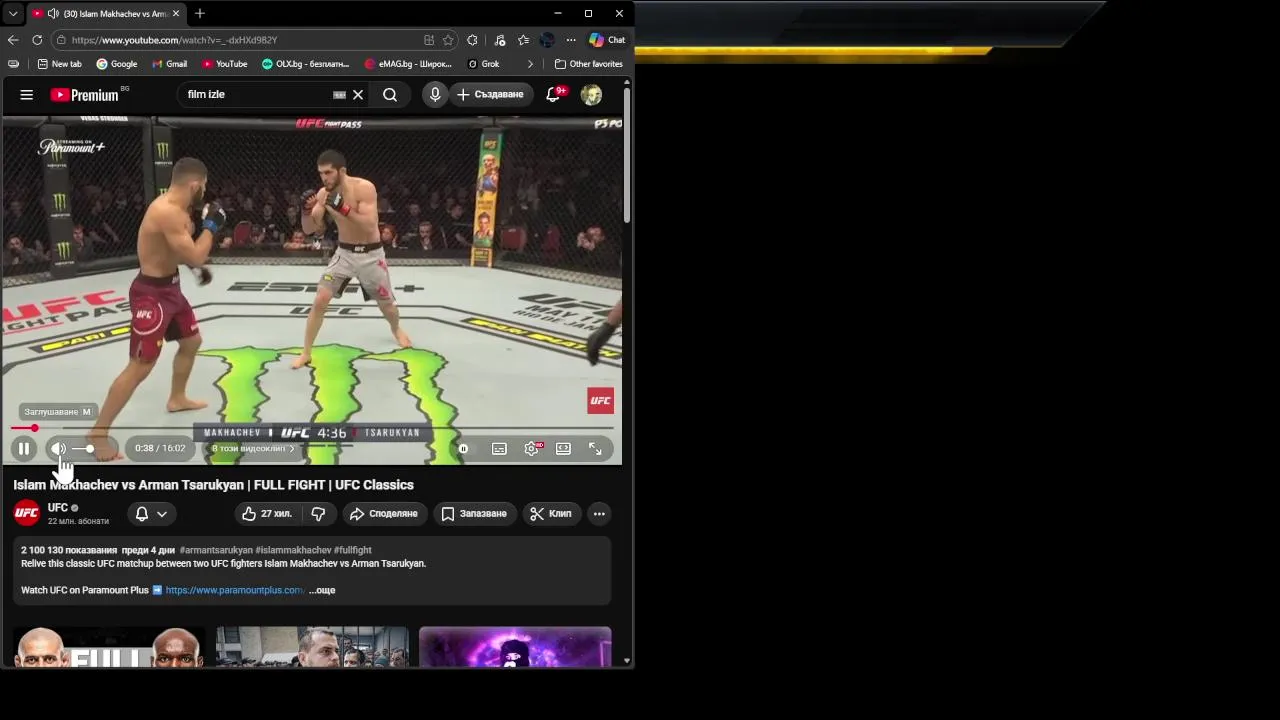Open the YouTube bookmark
Screen dimensions: 1280x720
click(x=225, y=64)
